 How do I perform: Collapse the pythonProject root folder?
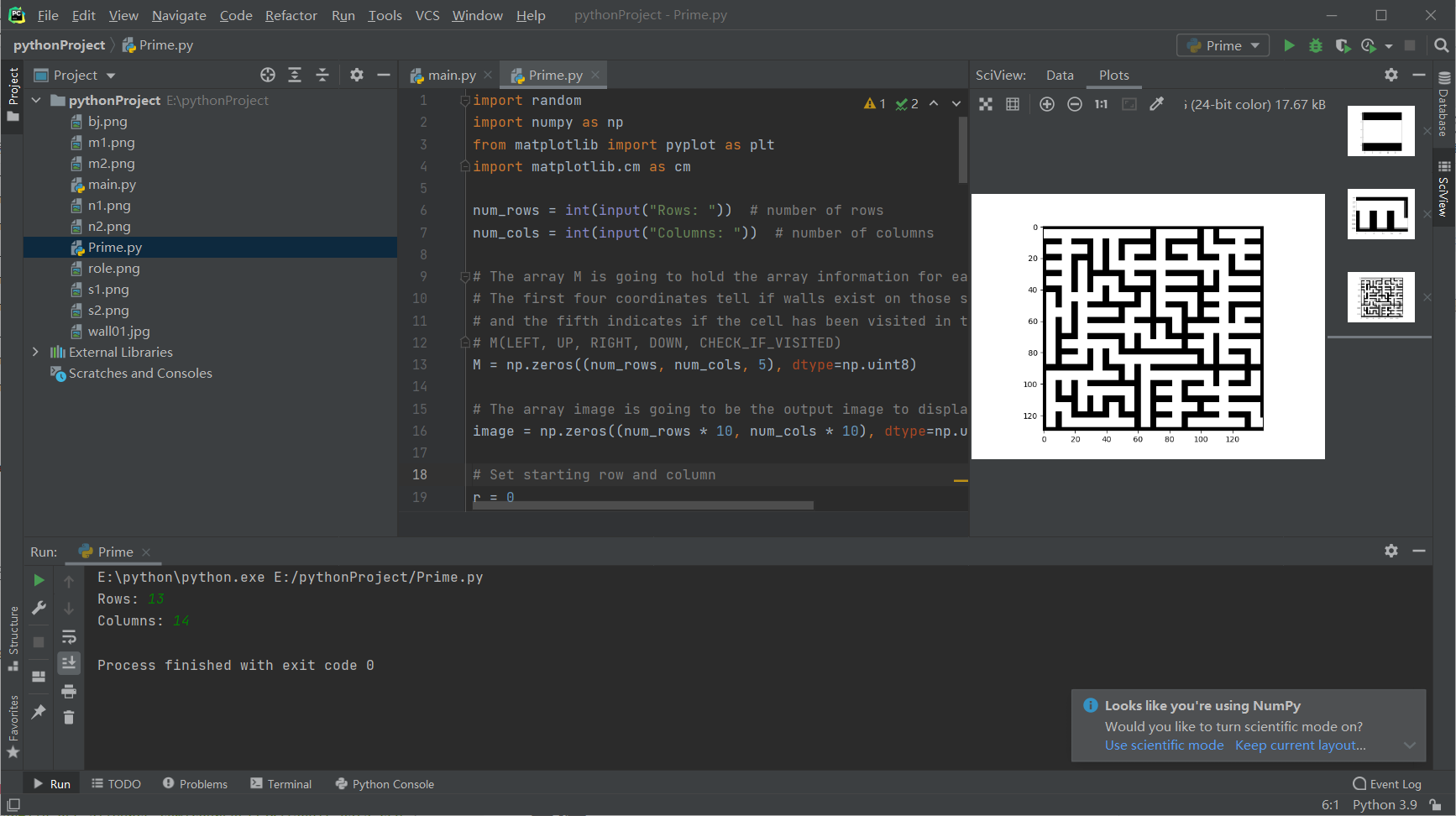[x=36, y=100]
